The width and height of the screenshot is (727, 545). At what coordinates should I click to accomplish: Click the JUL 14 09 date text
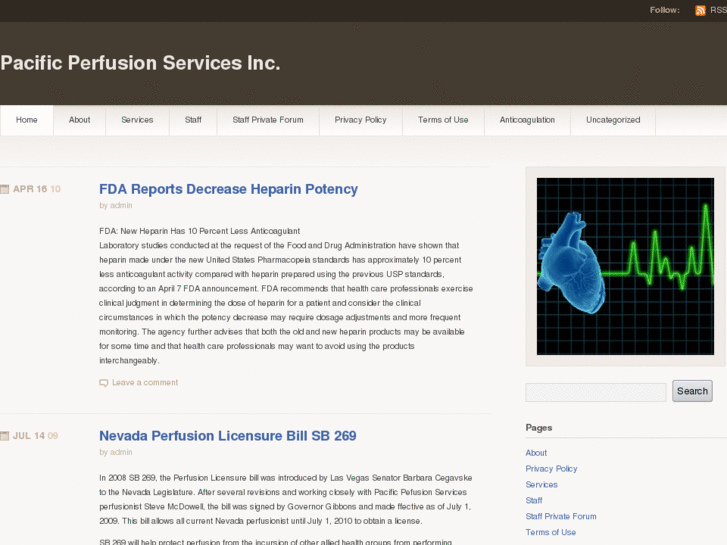click(x=35, y=436)
